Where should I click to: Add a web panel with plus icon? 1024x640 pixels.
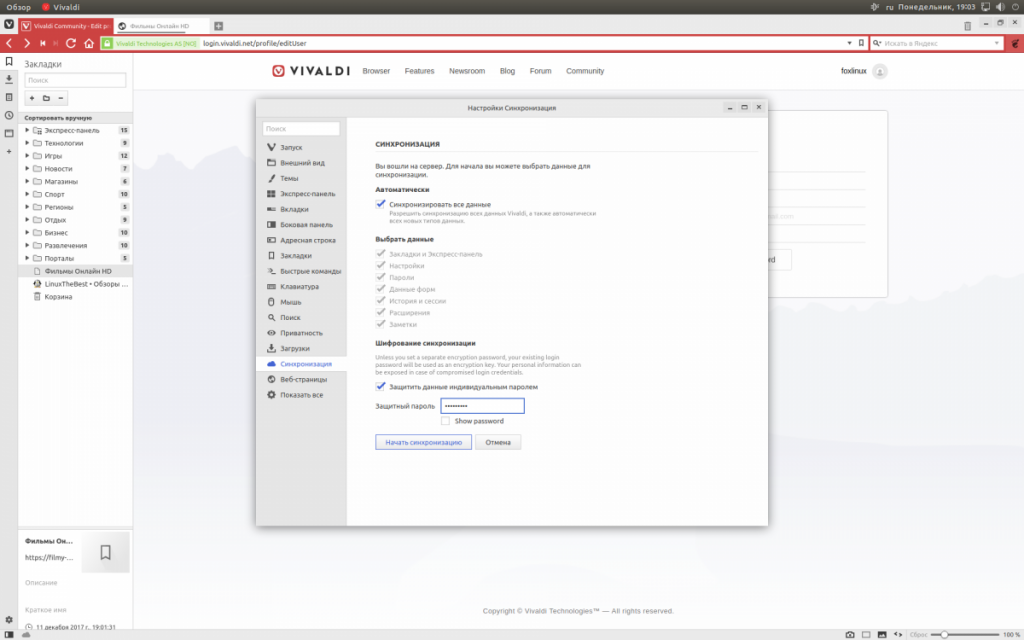[9, 152]
